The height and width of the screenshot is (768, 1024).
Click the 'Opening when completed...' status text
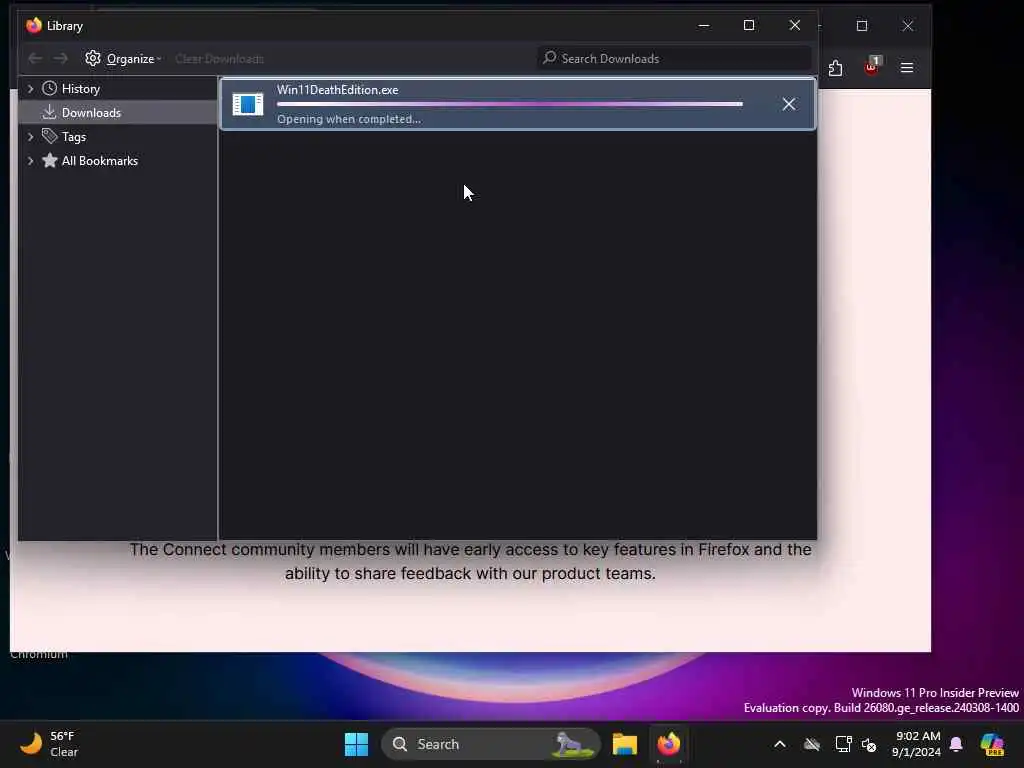(349, 120)
